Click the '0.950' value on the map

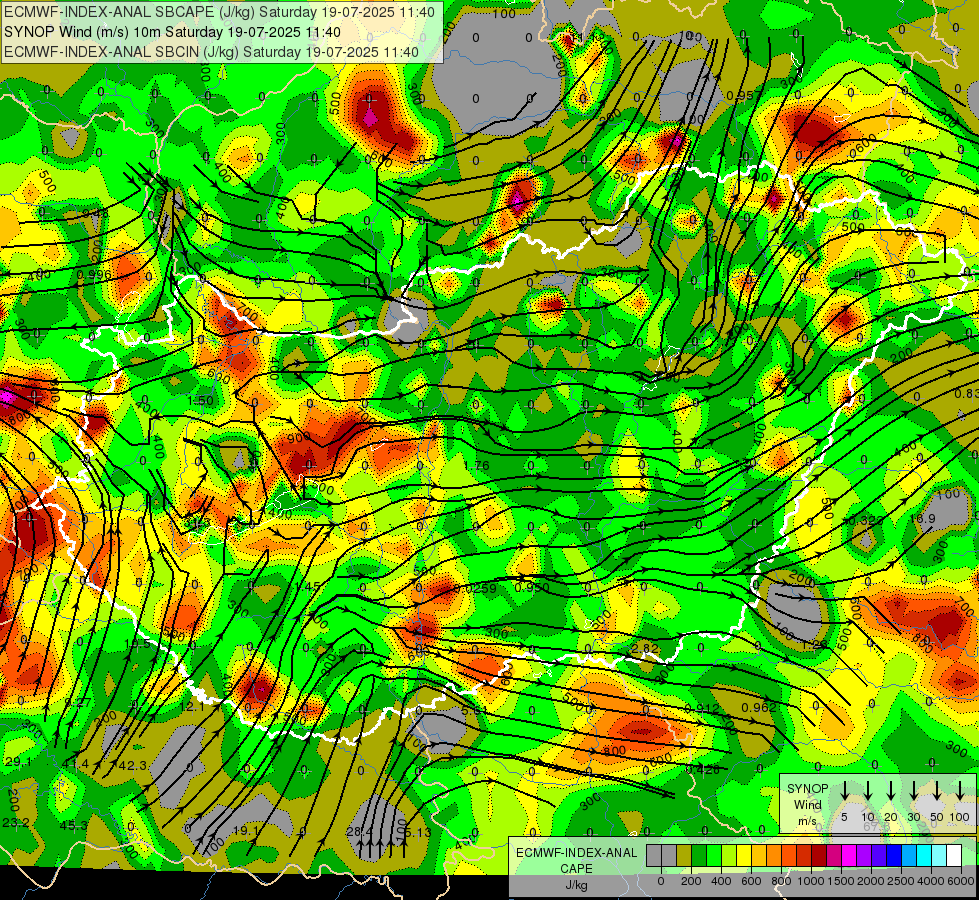coord(532,588)
